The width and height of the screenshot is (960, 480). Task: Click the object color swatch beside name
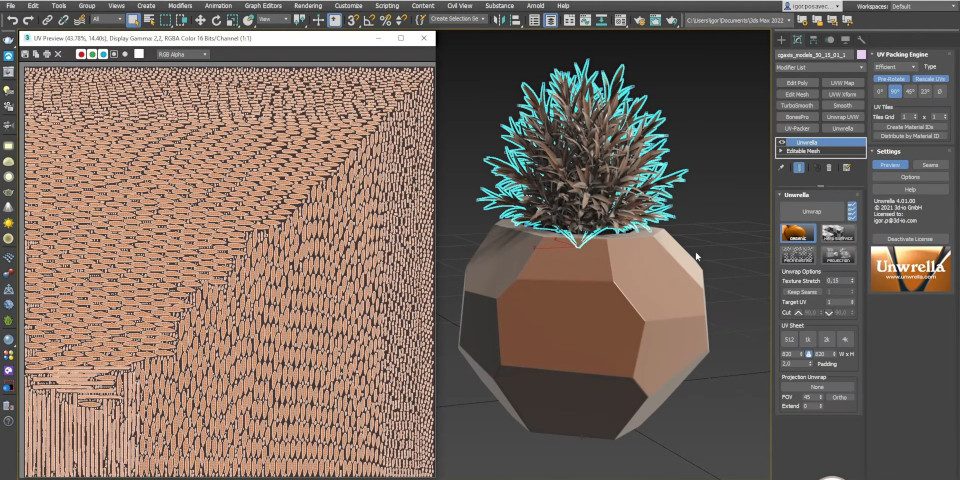(x=861, y=55)
